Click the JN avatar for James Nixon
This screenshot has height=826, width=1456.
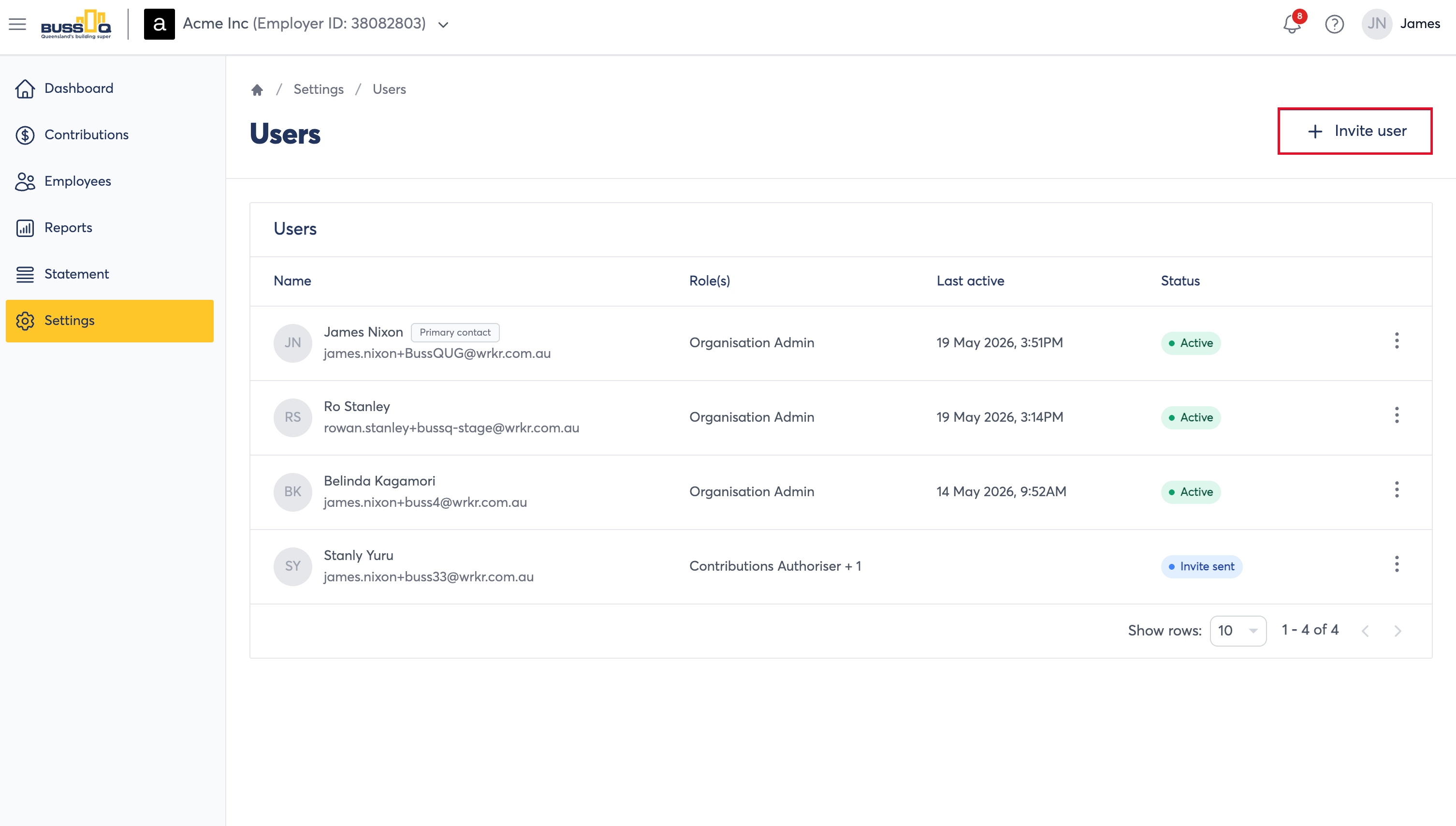[x=292, y=343]
